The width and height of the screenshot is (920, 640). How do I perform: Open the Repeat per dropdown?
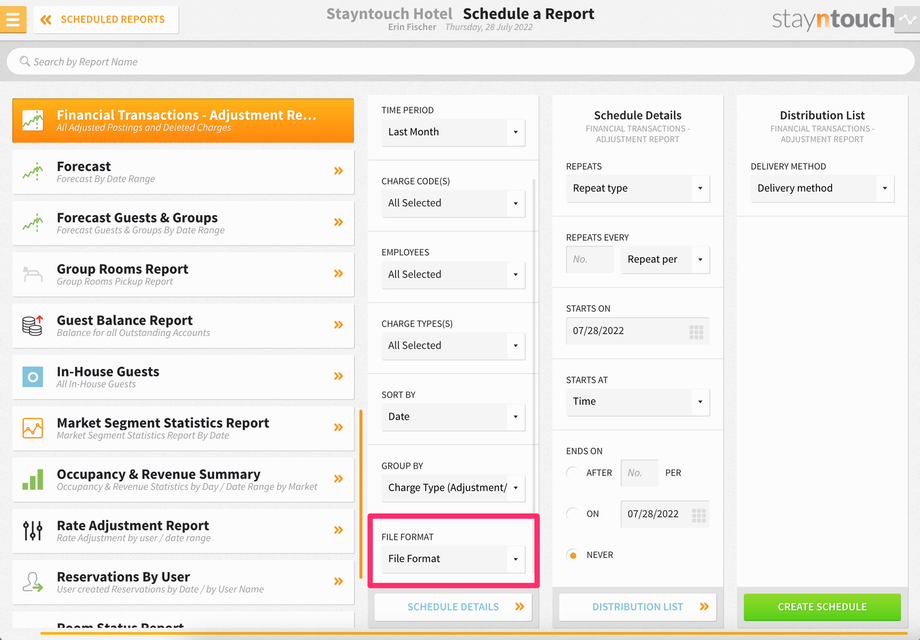pyautogui.click(x=665, y=259)
